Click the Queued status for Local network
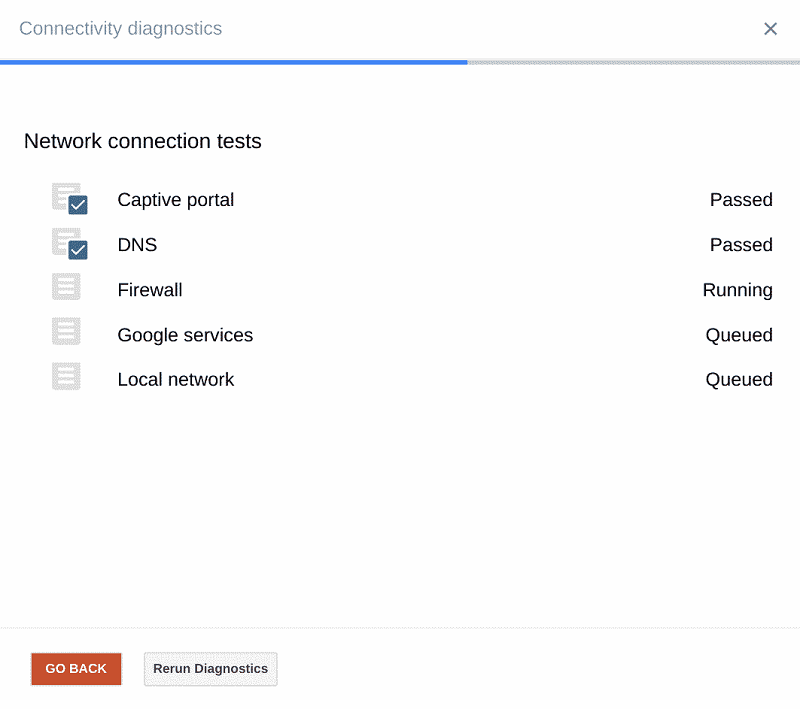The height and width of the screenshot is (709, 800). [x=739, y=380]
